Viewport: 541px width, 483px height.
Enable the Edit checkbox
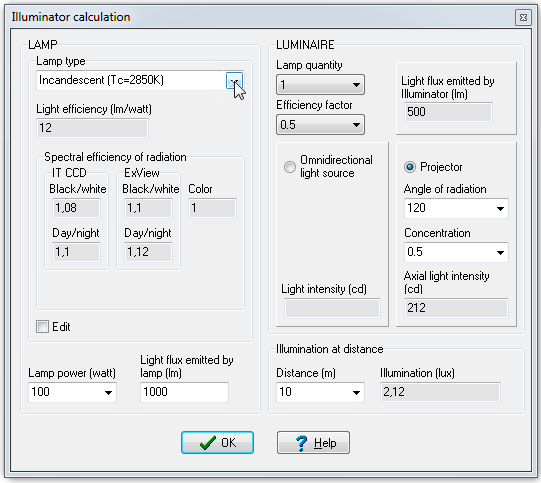pos(42,326)
